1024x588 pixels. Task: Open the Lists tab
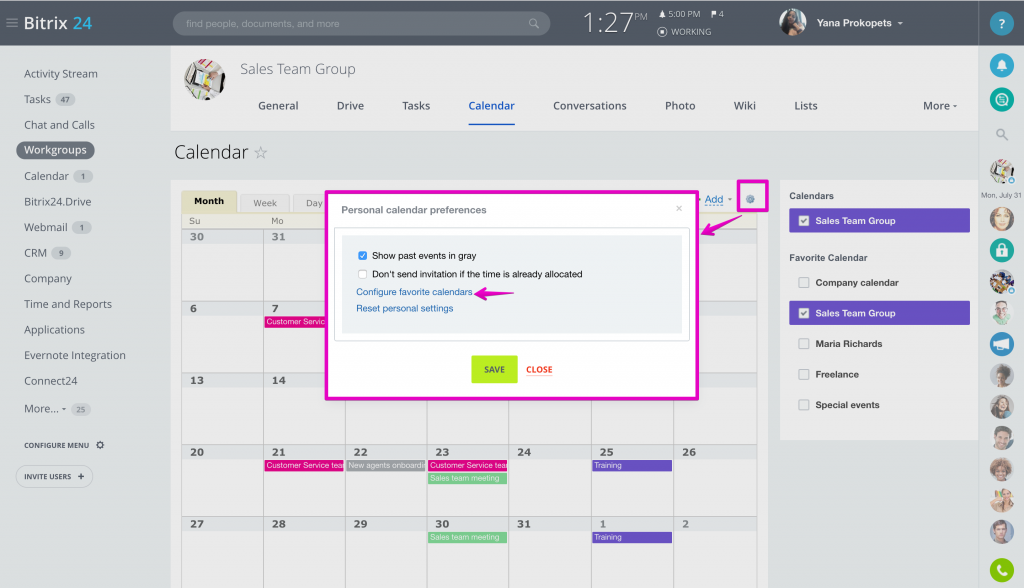(806, 106)
